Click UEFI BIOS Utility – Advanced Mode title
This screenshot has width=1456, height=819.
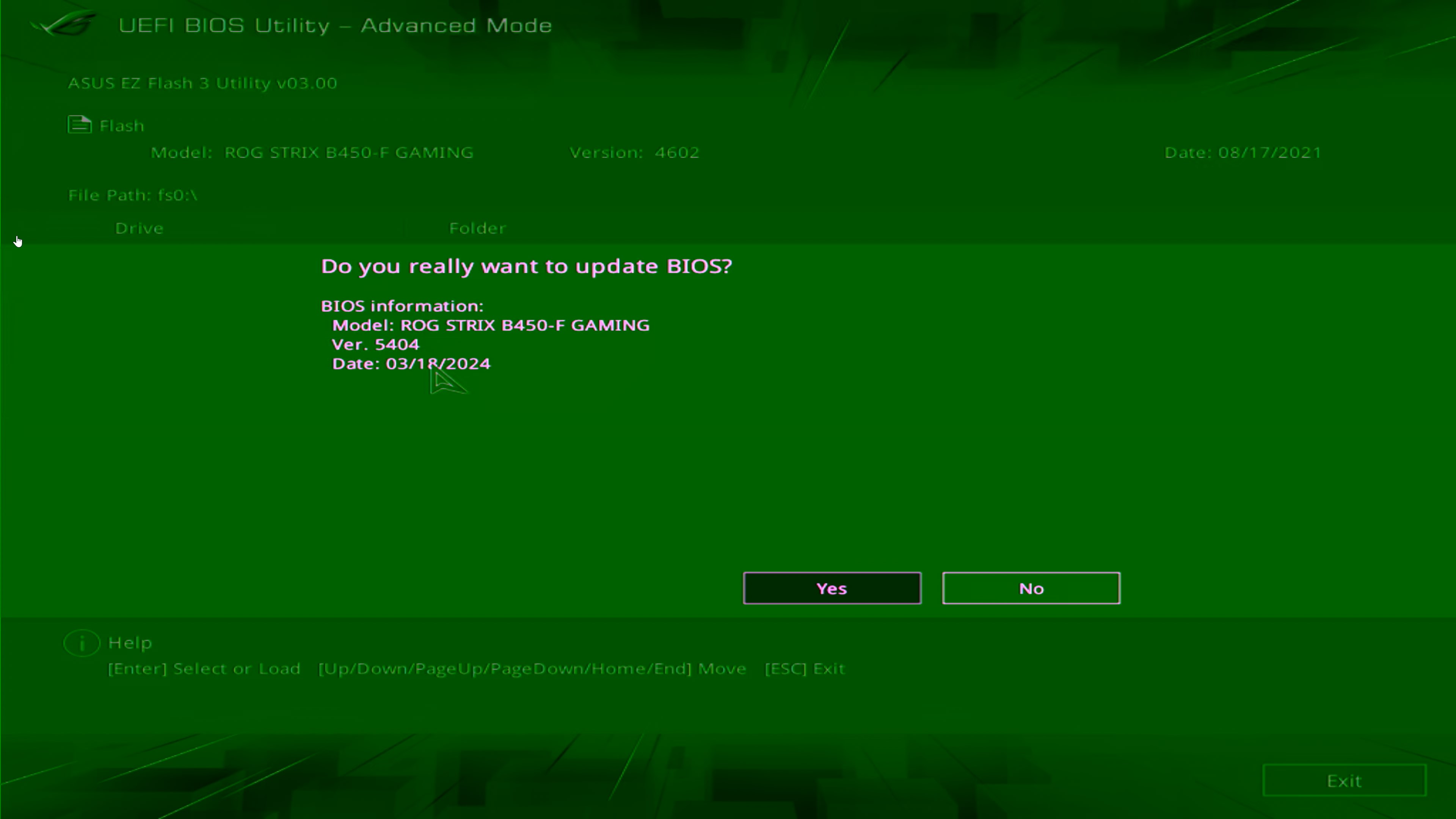click(x=335, y=25)
